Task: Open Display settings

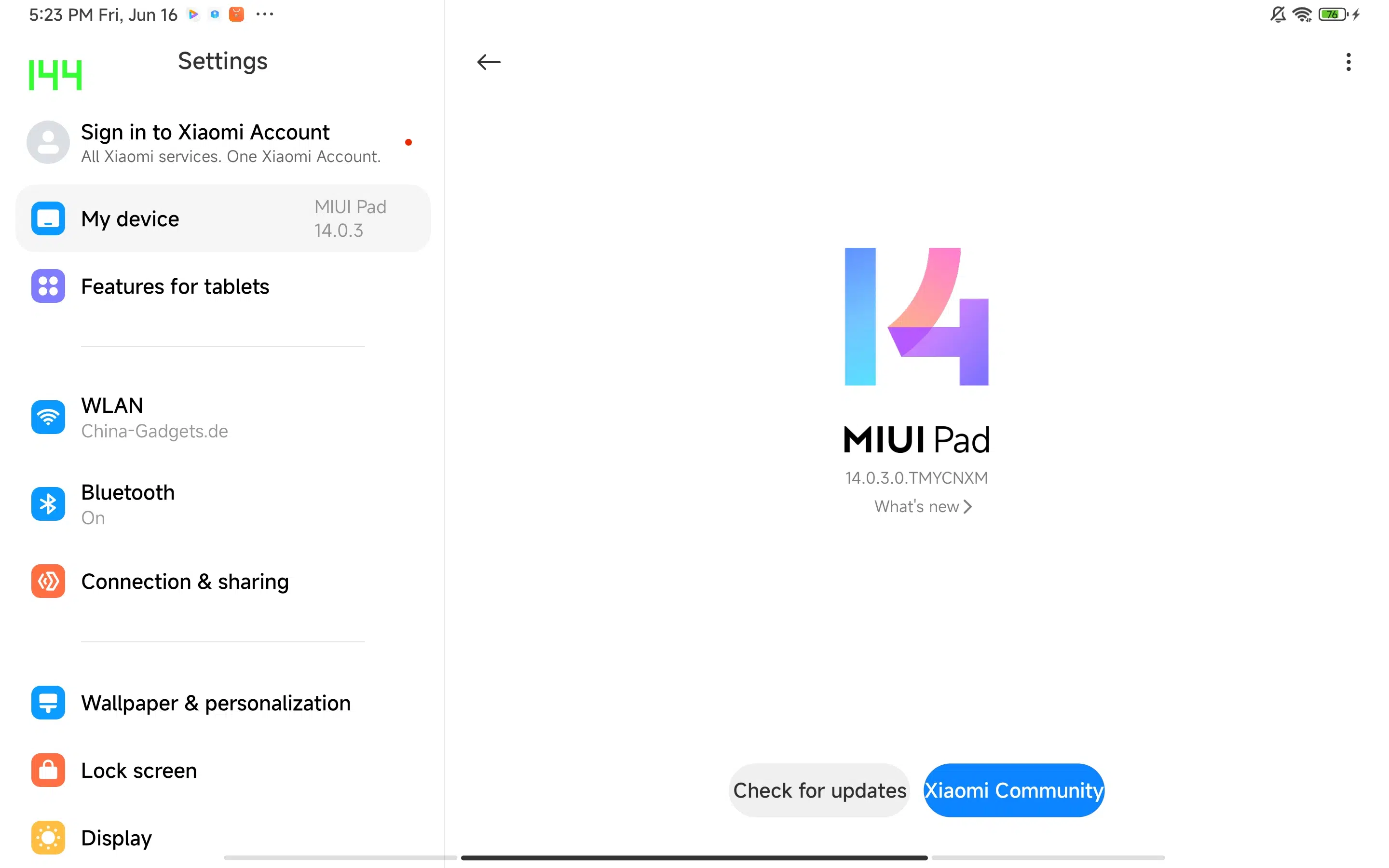Action: point(223,838)
